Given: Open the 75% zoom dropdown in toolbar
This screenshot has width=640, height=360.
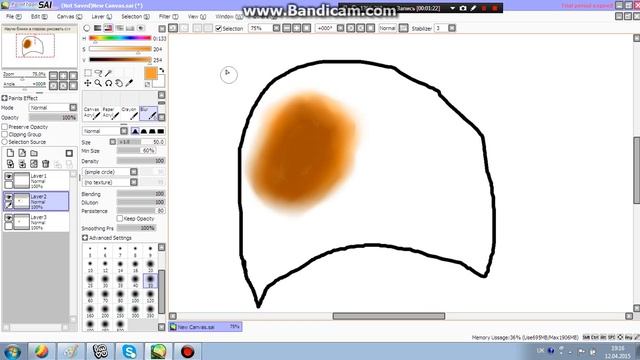Looking at the screenshot, I should [276, 28].
